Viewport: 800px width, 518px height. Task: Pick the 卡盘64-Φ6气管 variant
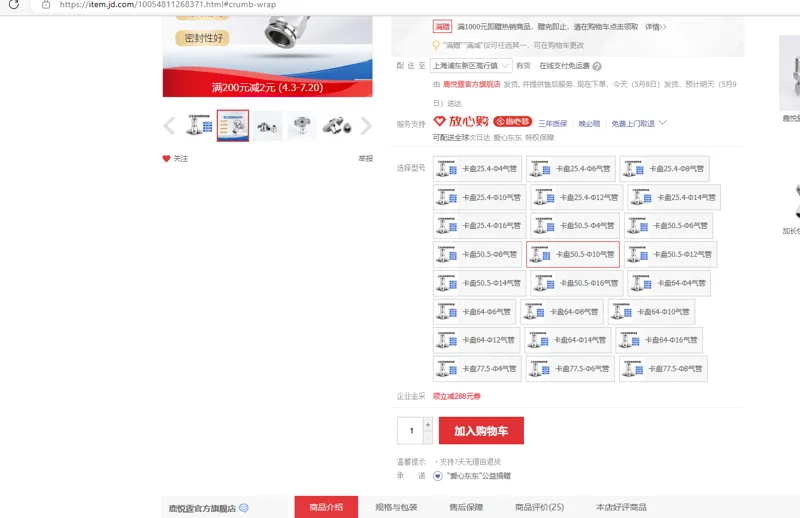[474, 312]
